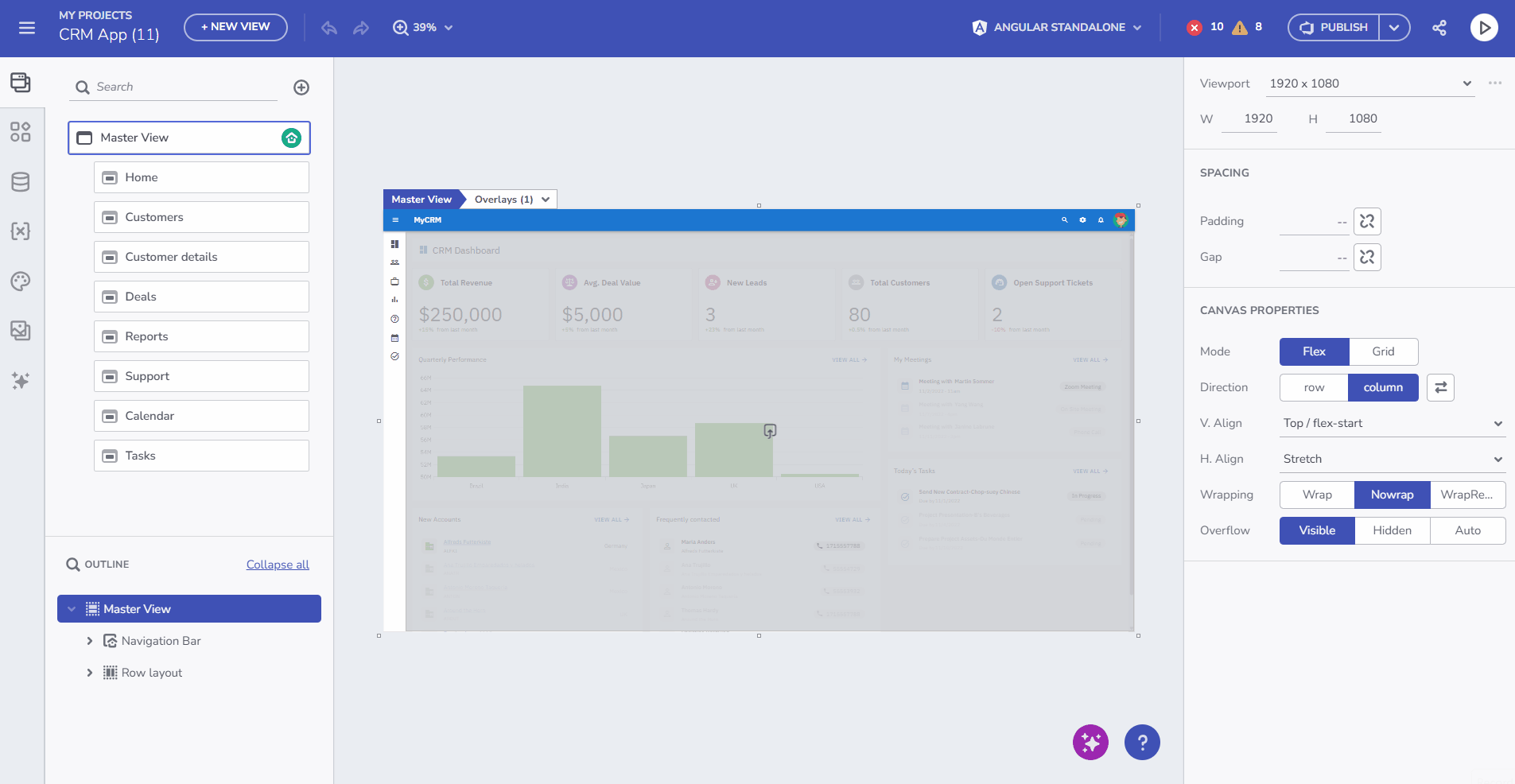Open the Database panel in the left sidebar
The width and height of the screenshot is (1515, 784).
point(21,181)
